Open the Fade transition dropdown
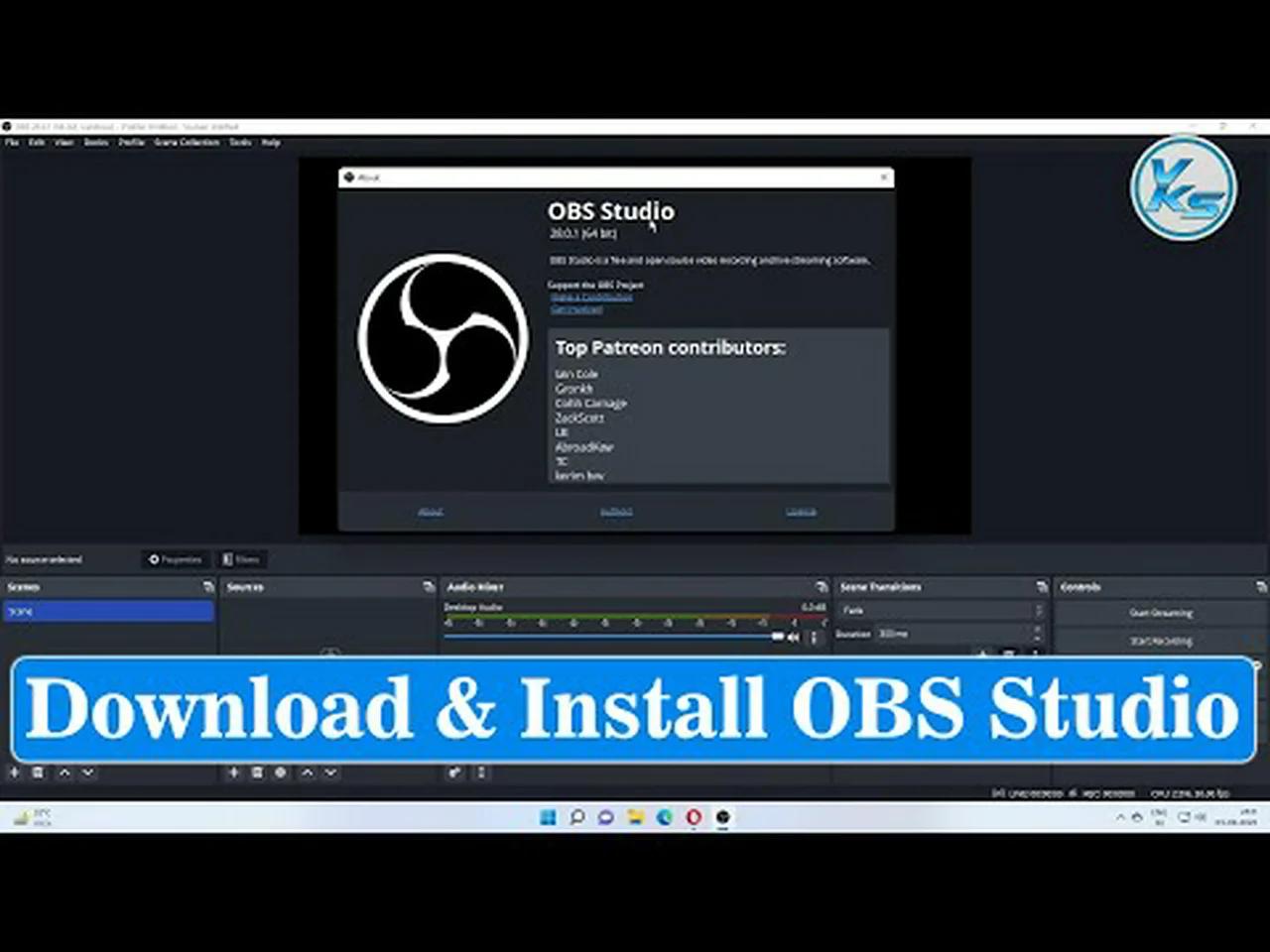 click(1038, 610)
